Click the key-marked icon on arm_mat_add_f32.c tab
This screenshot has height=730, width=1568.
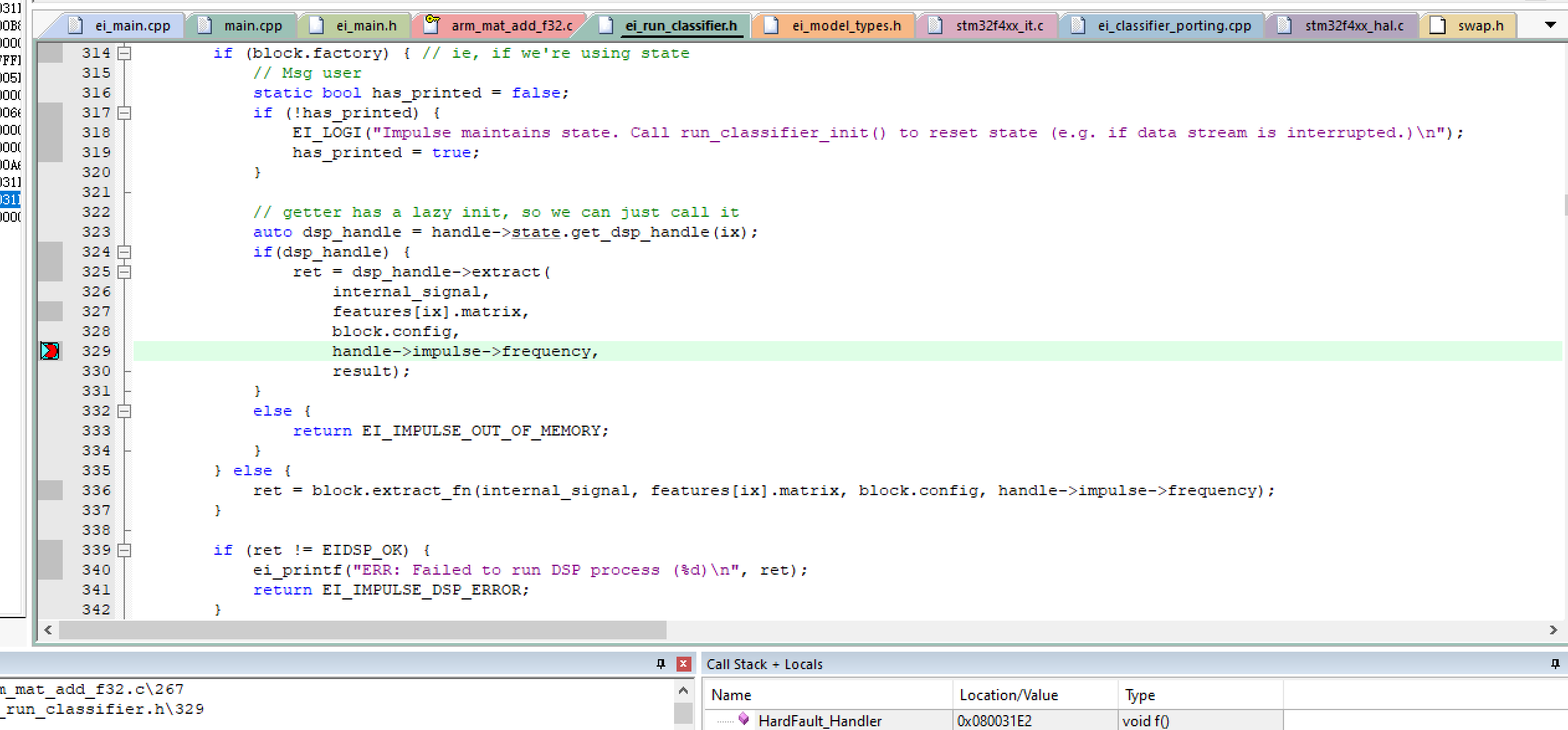pos(432,25)
